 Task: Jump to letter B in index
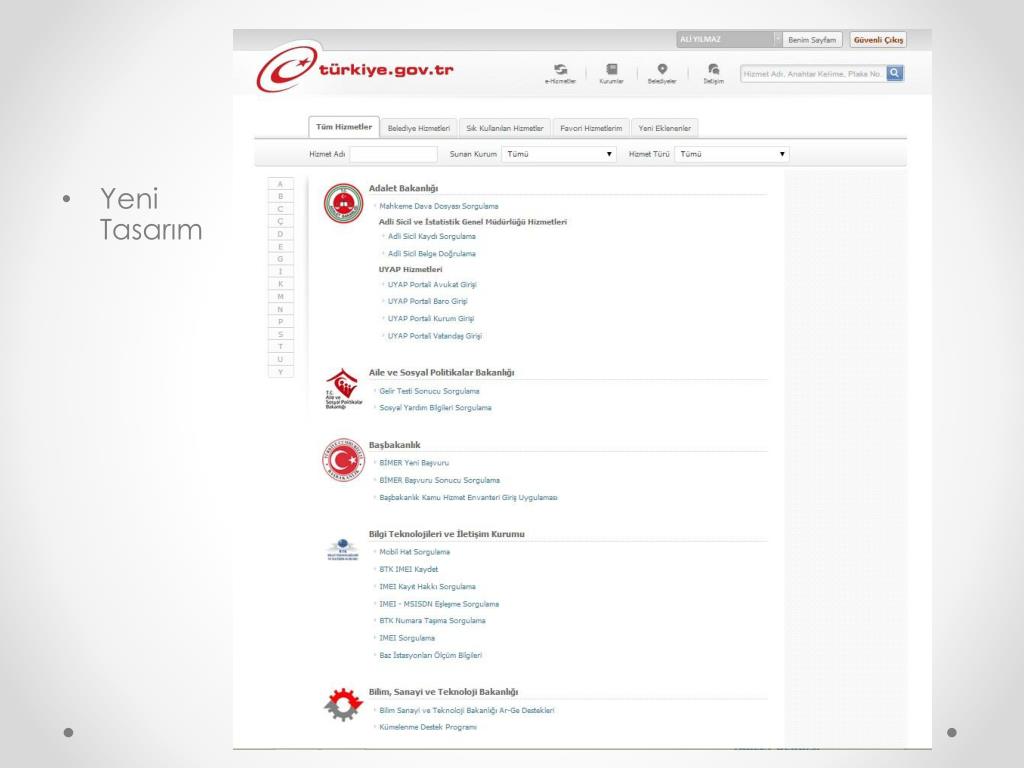tap(281, 197)
